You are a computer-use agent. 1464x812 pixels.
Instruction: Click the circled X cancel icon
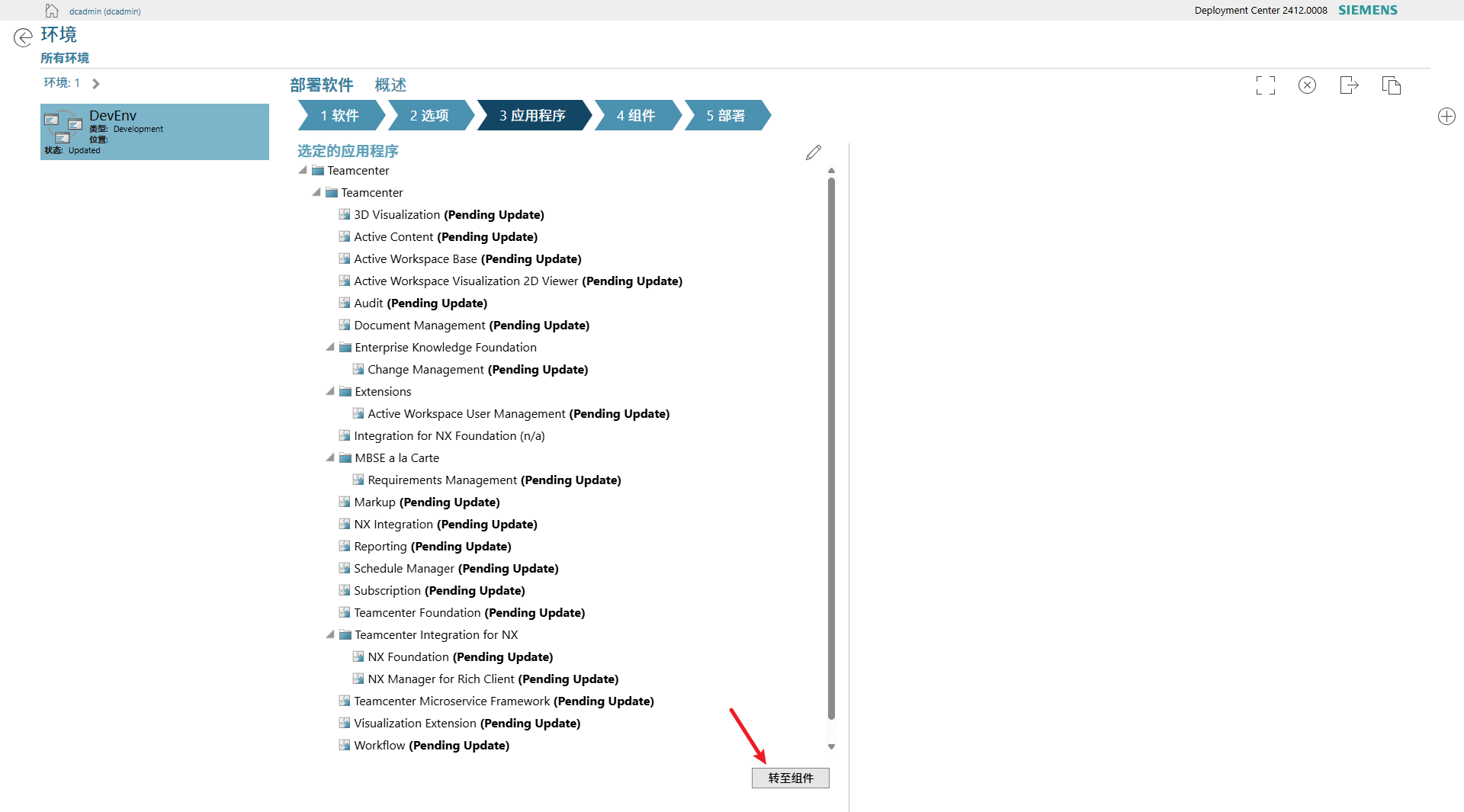click(1307, 85)
